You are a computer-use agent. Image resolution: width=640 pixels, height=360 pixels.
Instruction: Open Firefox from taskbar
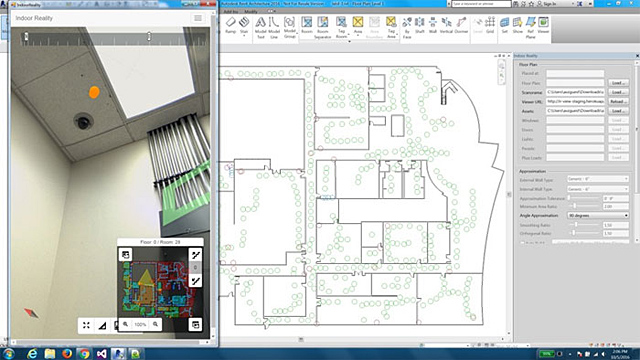[x=67, y=353]
